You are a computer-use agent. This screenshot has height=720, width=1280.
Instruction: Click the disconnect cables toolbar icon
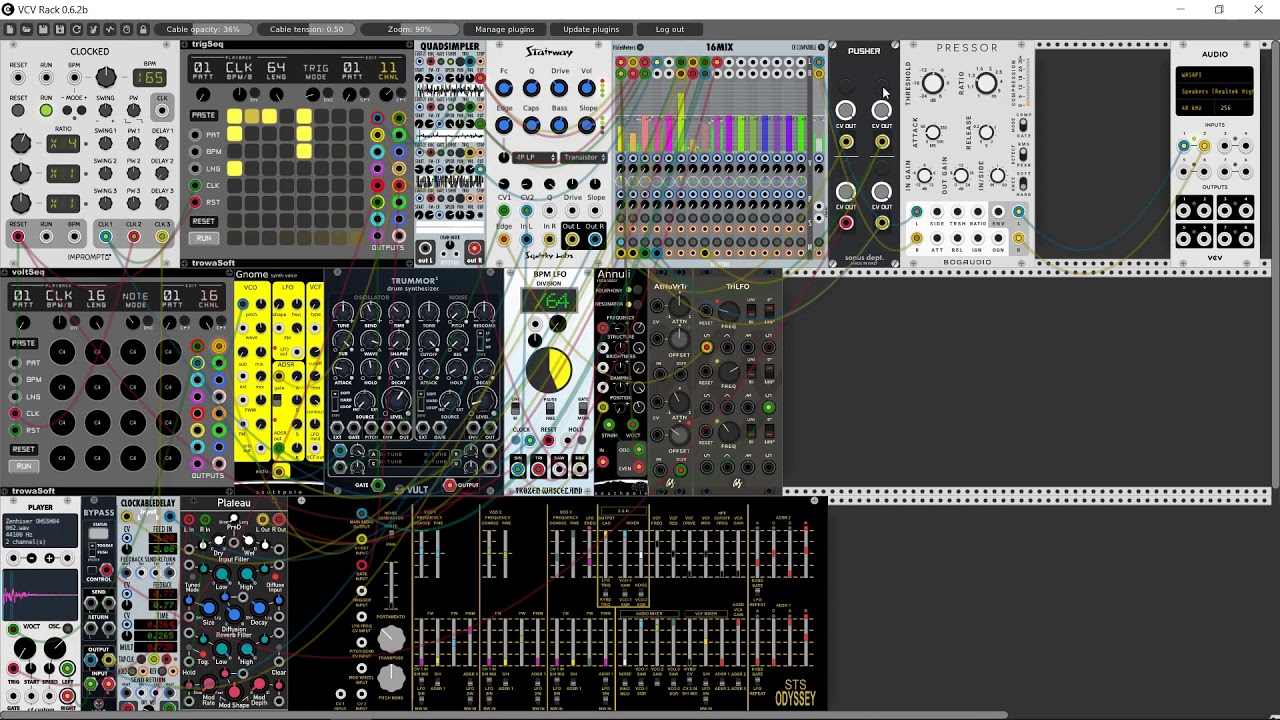pos(94,29)
